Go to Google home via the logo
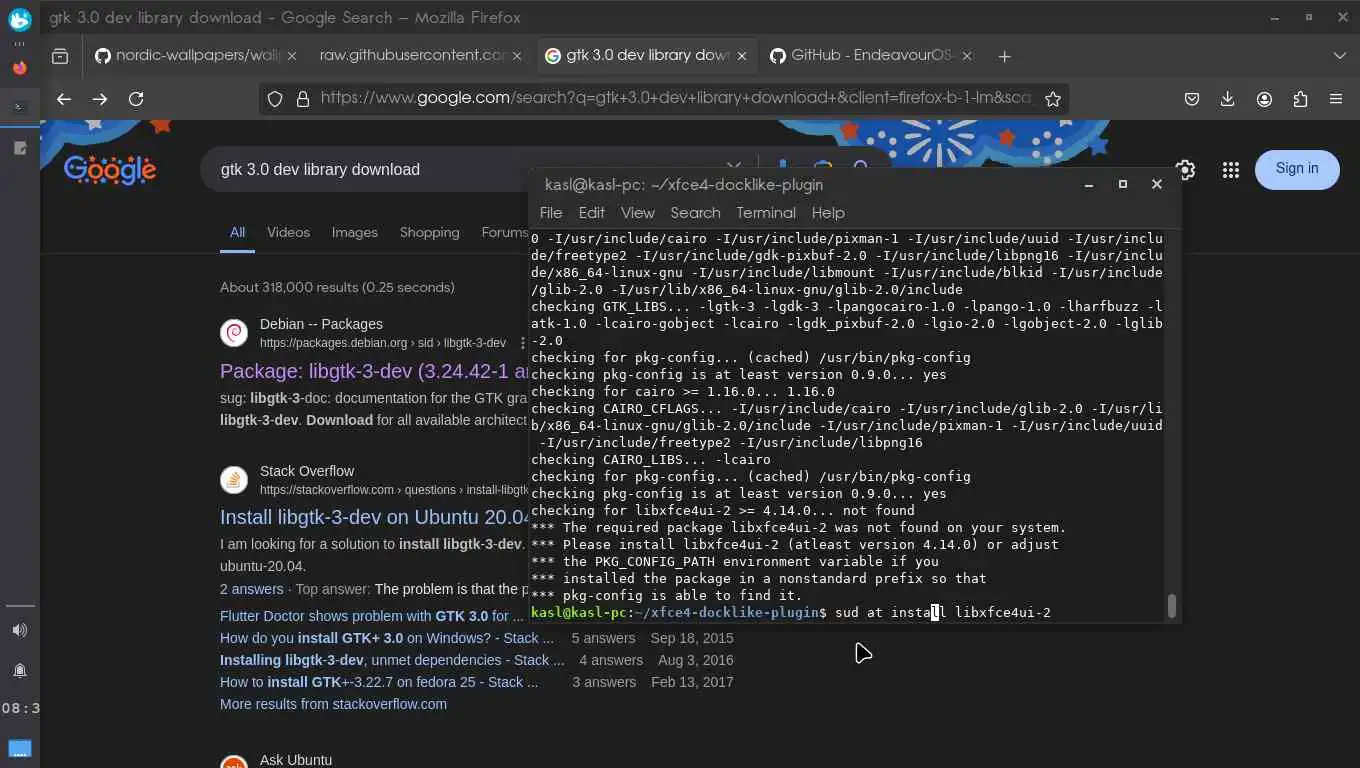This screenshot has height=768, width=1360. [110, 171]
